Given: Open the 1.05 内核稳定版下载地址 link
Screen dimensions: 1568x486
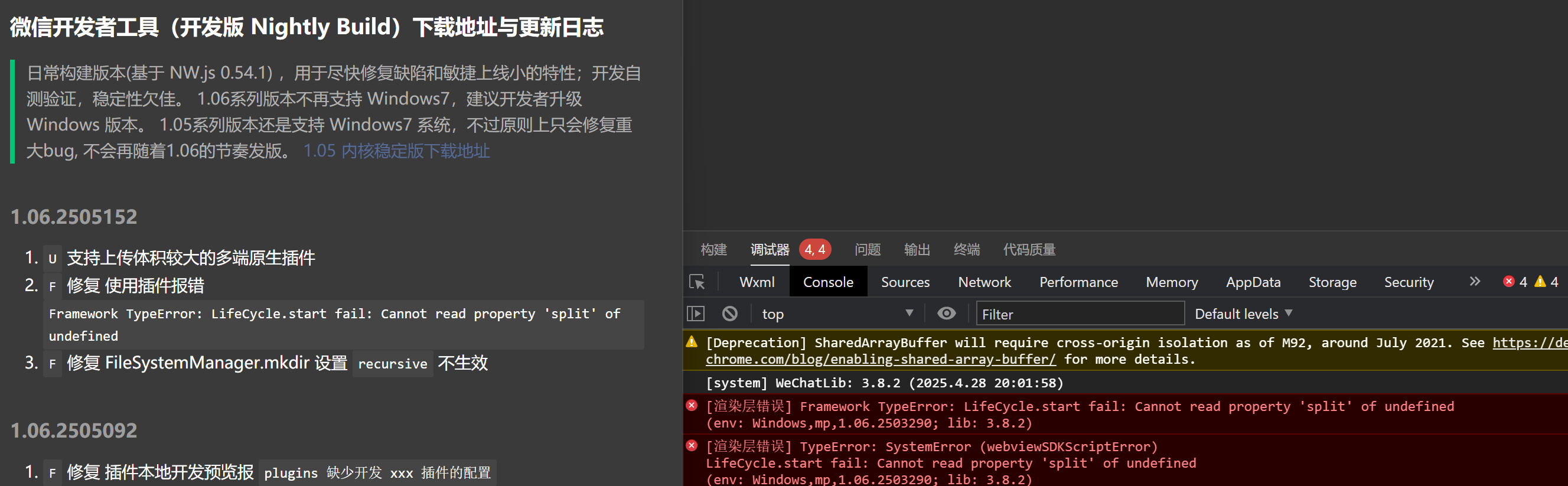Looking at the screenshot, I should click(x=396, y=151).
